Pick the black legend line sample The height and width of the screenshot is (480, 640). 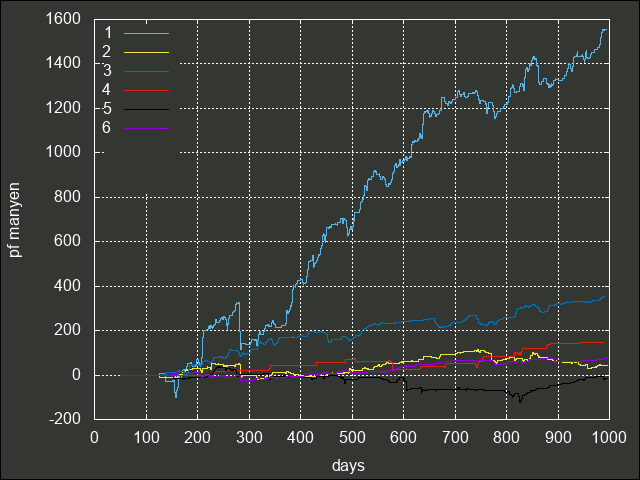point(147,109)
